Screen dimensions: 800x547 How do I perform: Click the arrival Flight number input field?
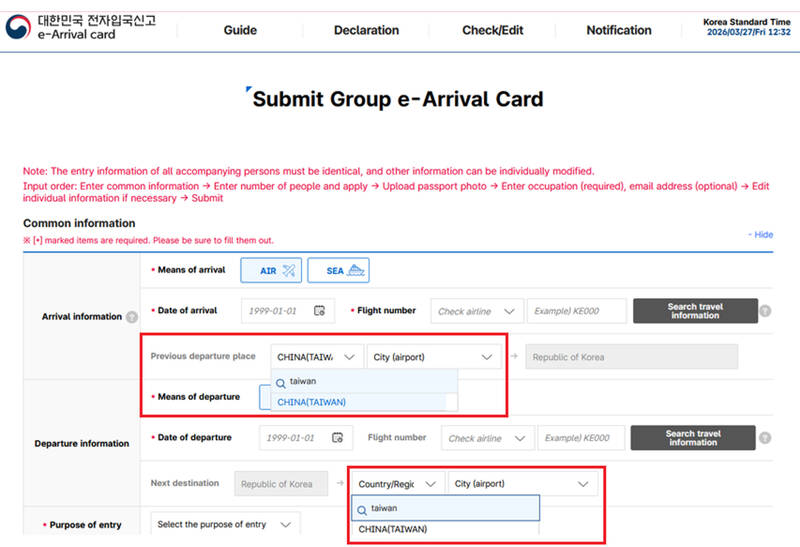[x=576, y=311]
